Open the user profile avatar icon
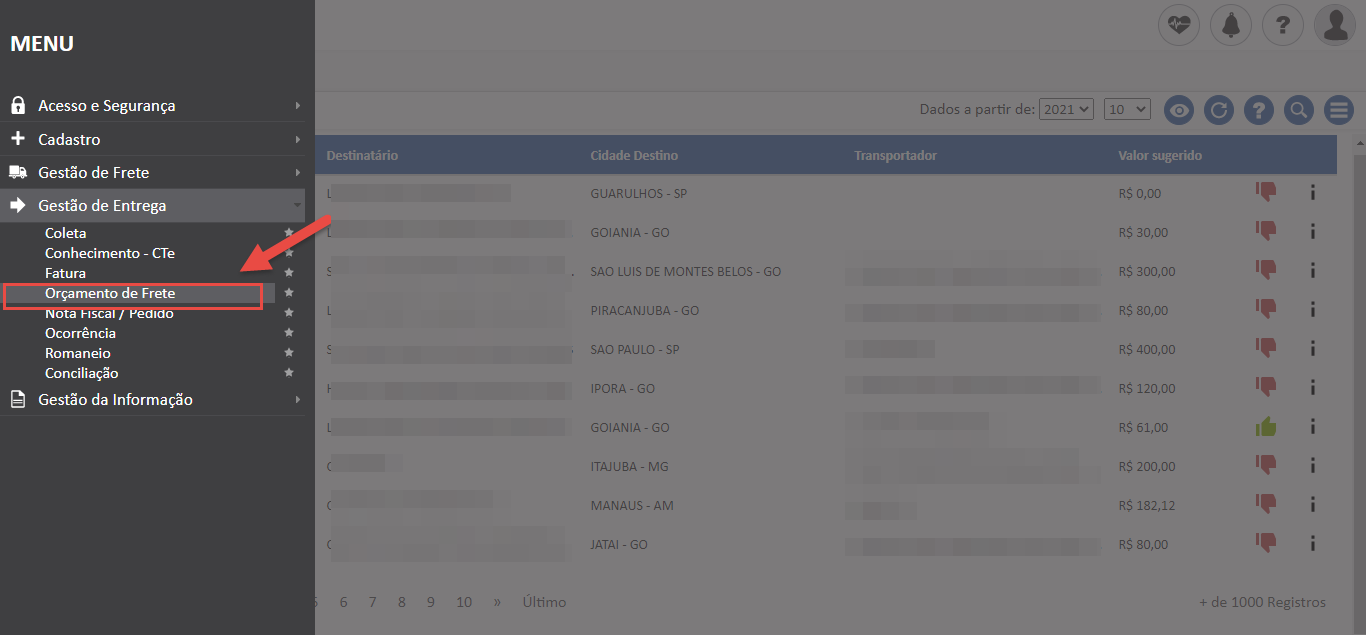 pos(1334,25)
